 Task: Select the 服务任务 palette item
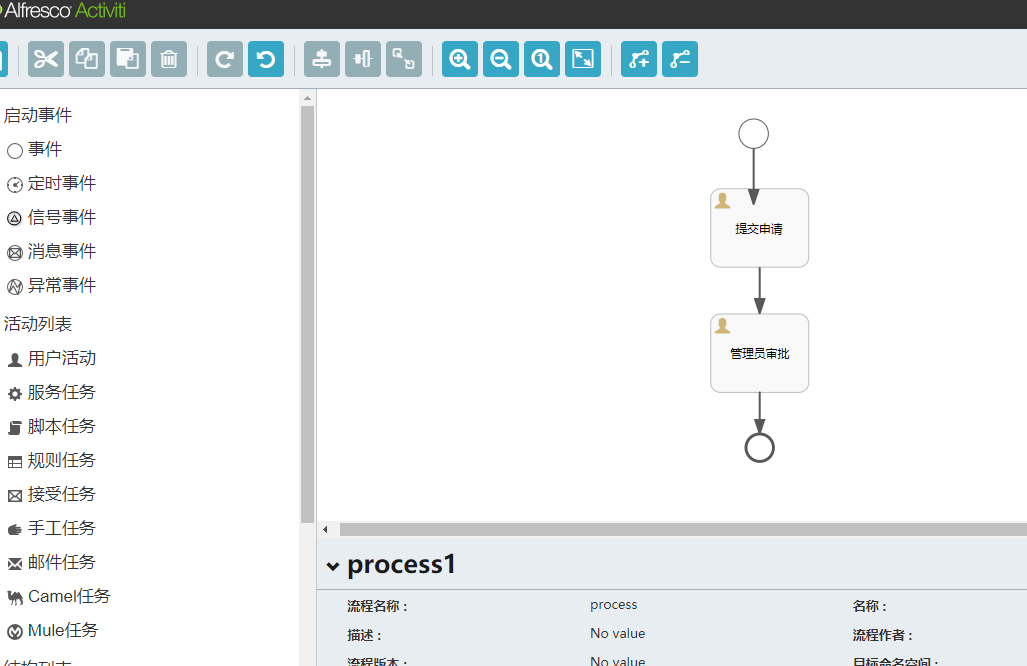tap(52, 392)
